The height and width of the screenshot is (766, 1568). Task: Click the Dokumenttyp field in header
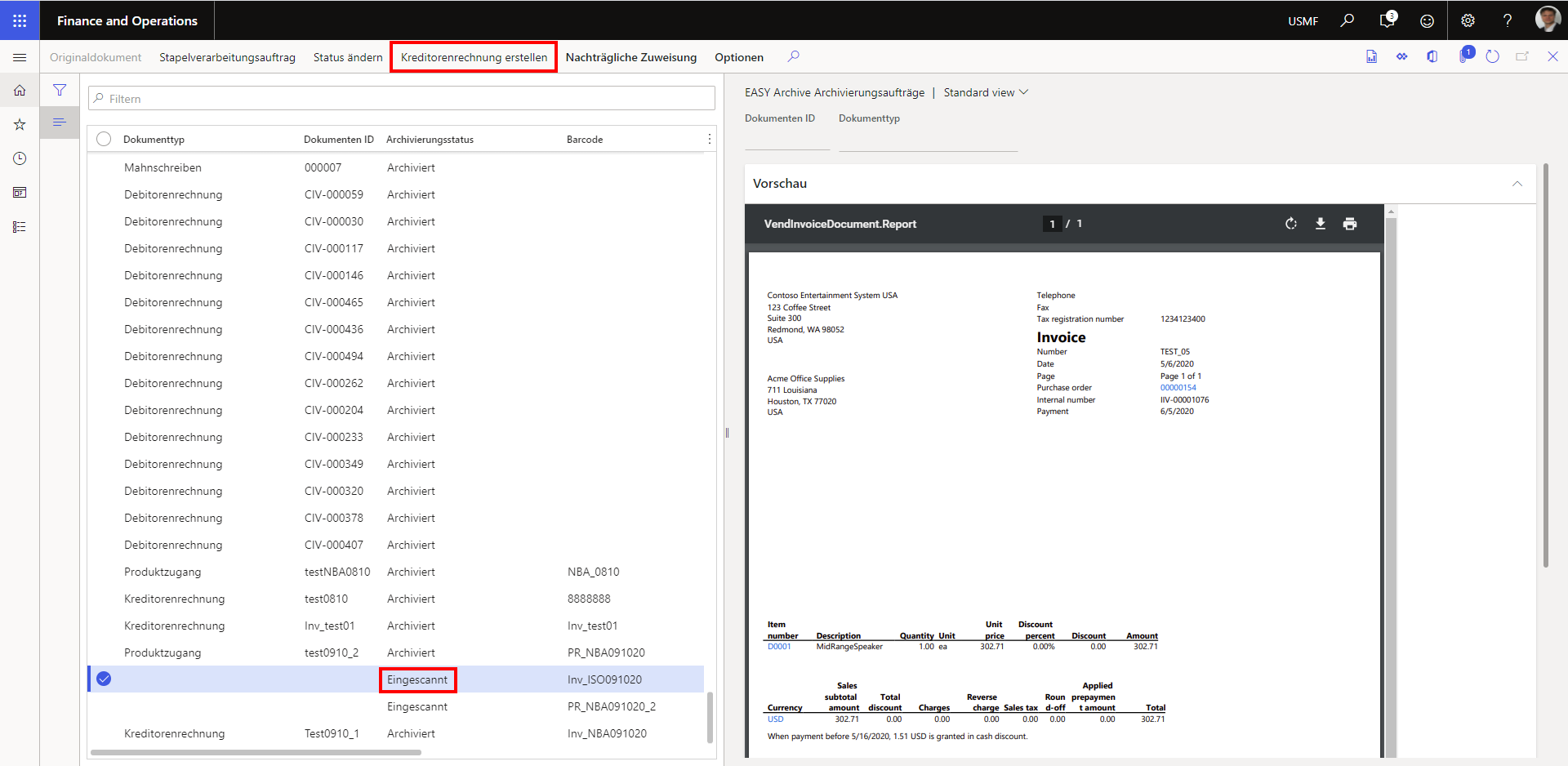tap(928, 139)
